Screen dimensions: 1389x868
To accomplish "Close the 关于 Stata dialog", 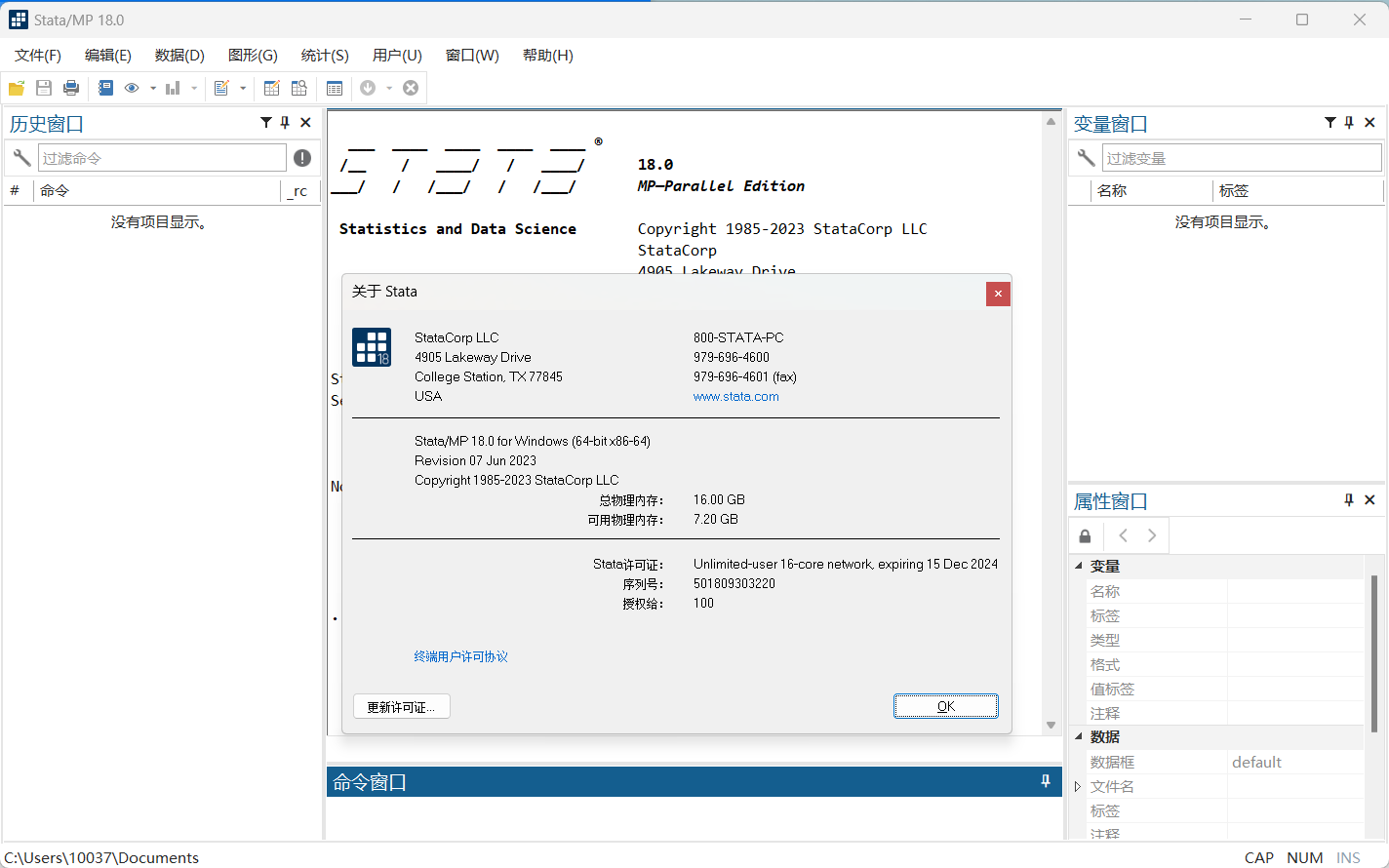I will 998,294.
